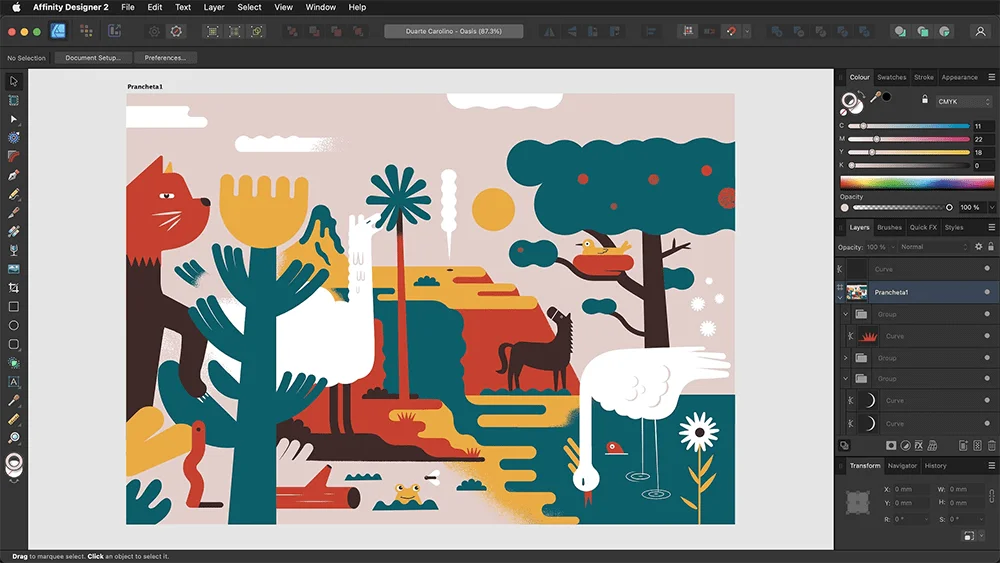Toggle the Colour panel lock icon

pos(925,100)
